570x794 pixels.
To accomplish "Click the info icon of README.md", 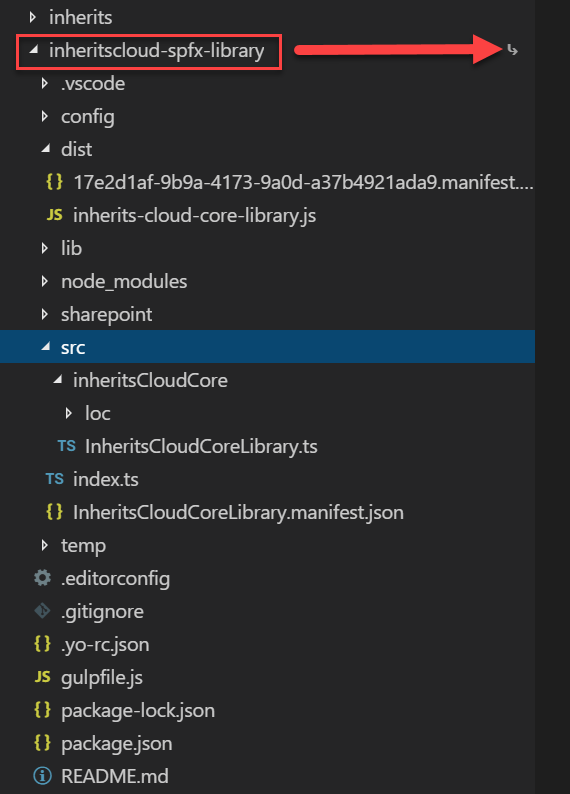I will pyautogui.click(x=43, y=776).
